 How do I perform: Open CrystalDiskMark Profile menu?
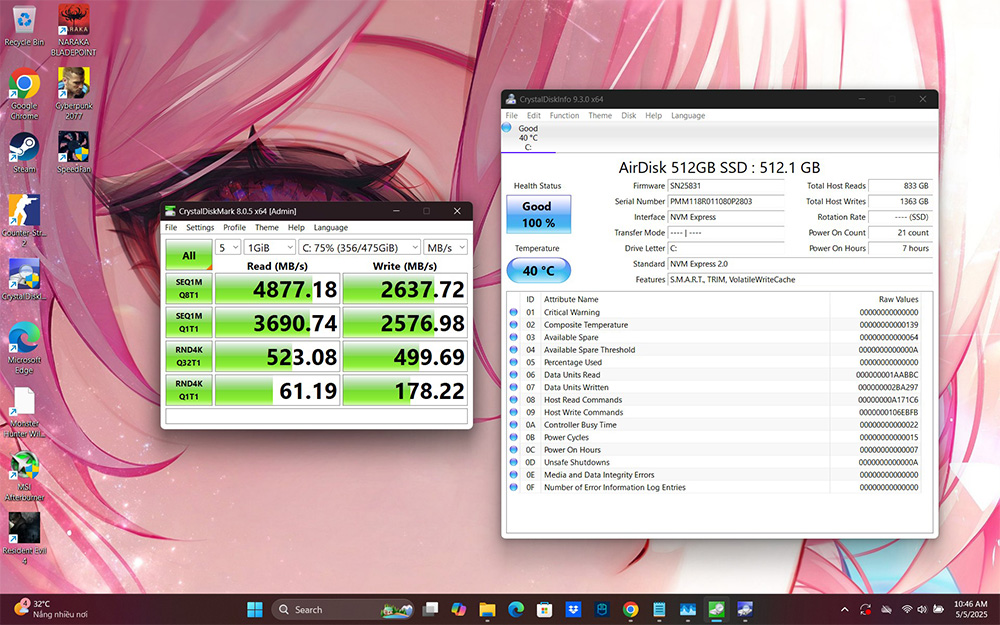point(234,228)
